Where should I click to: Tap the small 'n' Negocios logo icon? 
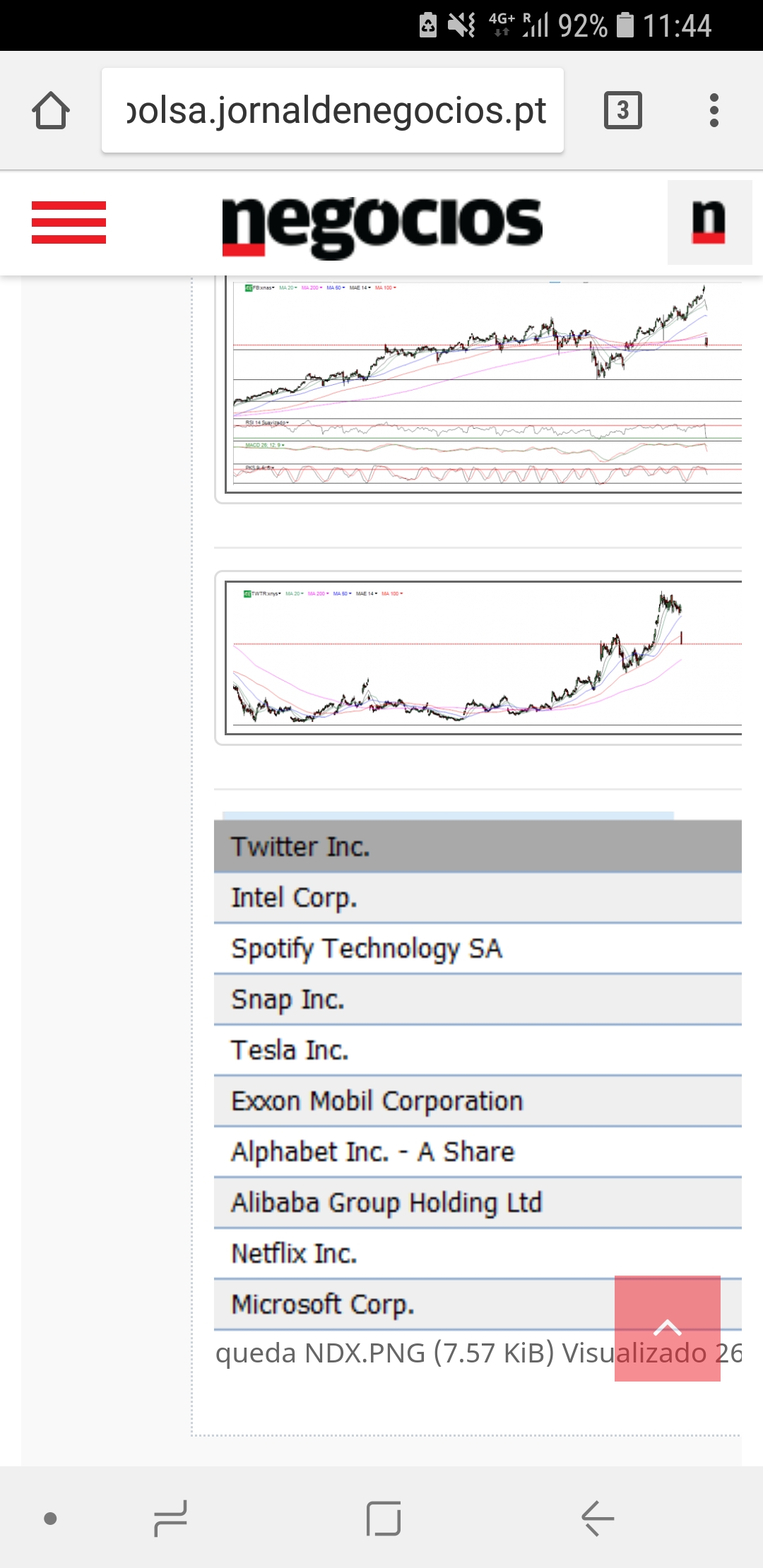coord(709,222)
